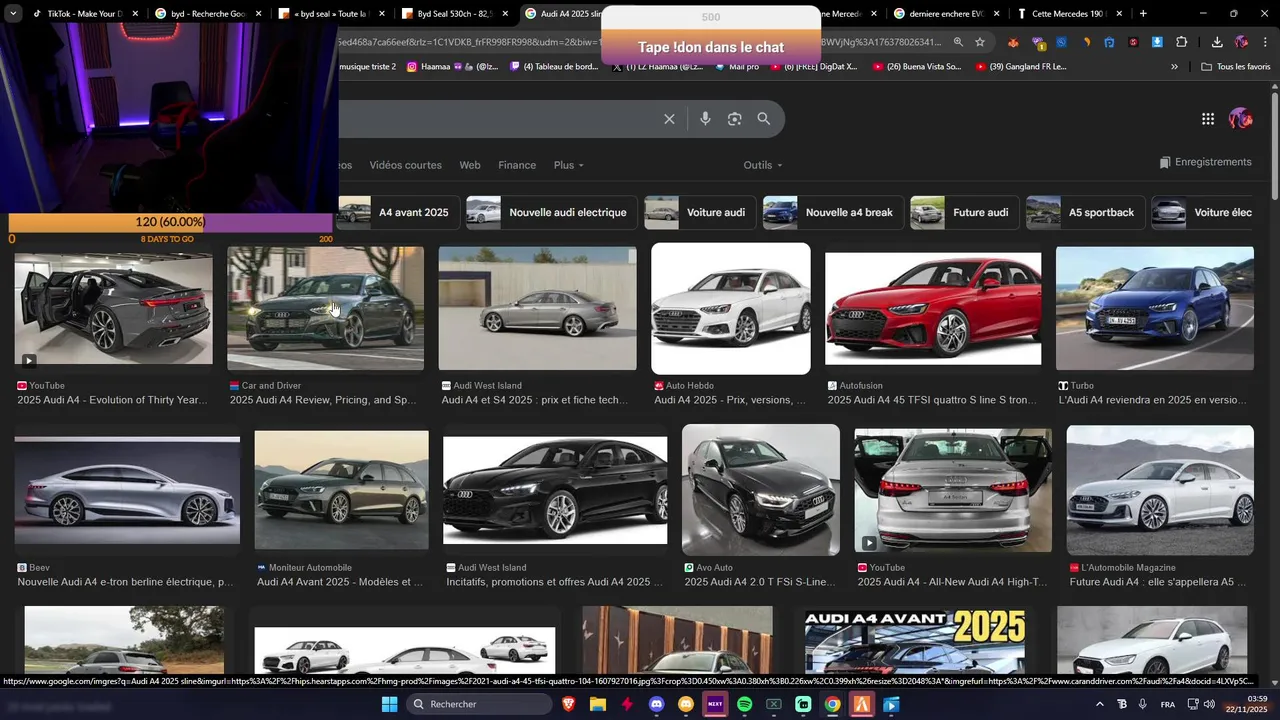Launch Brave from the taskbar
The image size is (1280, 720).
pyautogui.click(x=569, y=704)
